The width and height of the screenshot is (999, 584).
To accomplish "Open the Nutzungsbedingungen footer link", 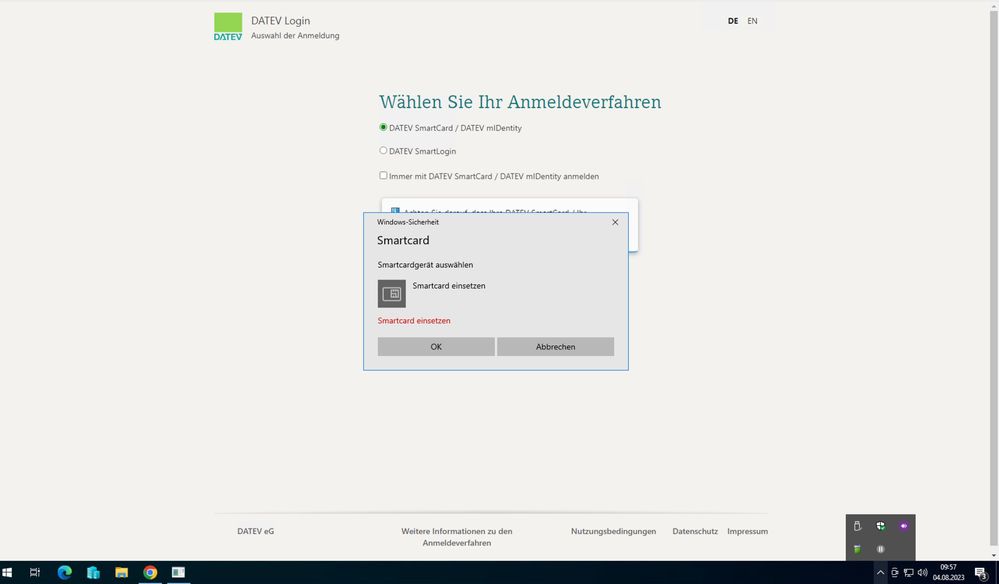I will tap(613, 531).
